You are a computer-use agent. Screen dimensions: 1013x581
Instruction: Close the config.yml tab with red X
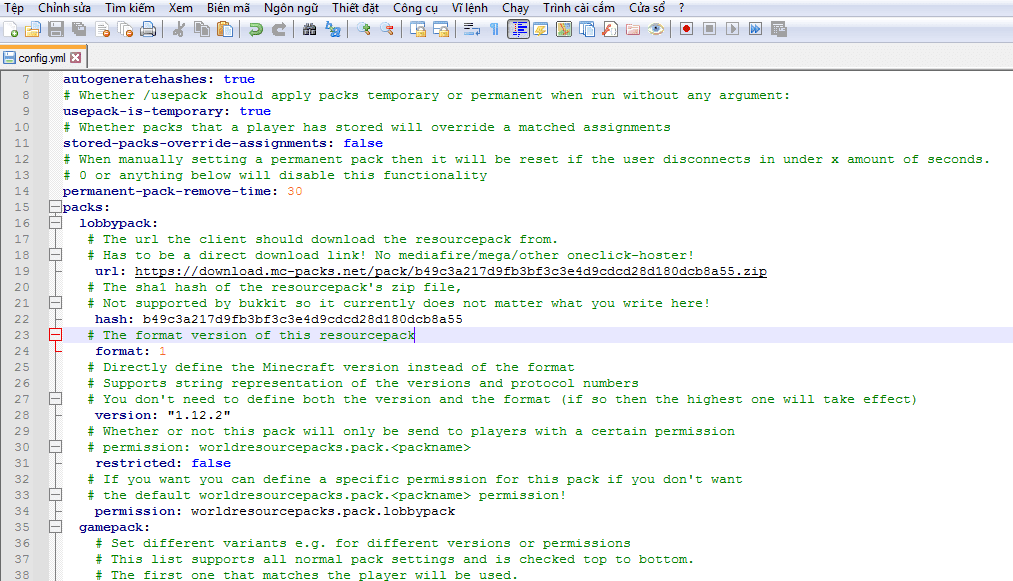[x=76, y=58]
